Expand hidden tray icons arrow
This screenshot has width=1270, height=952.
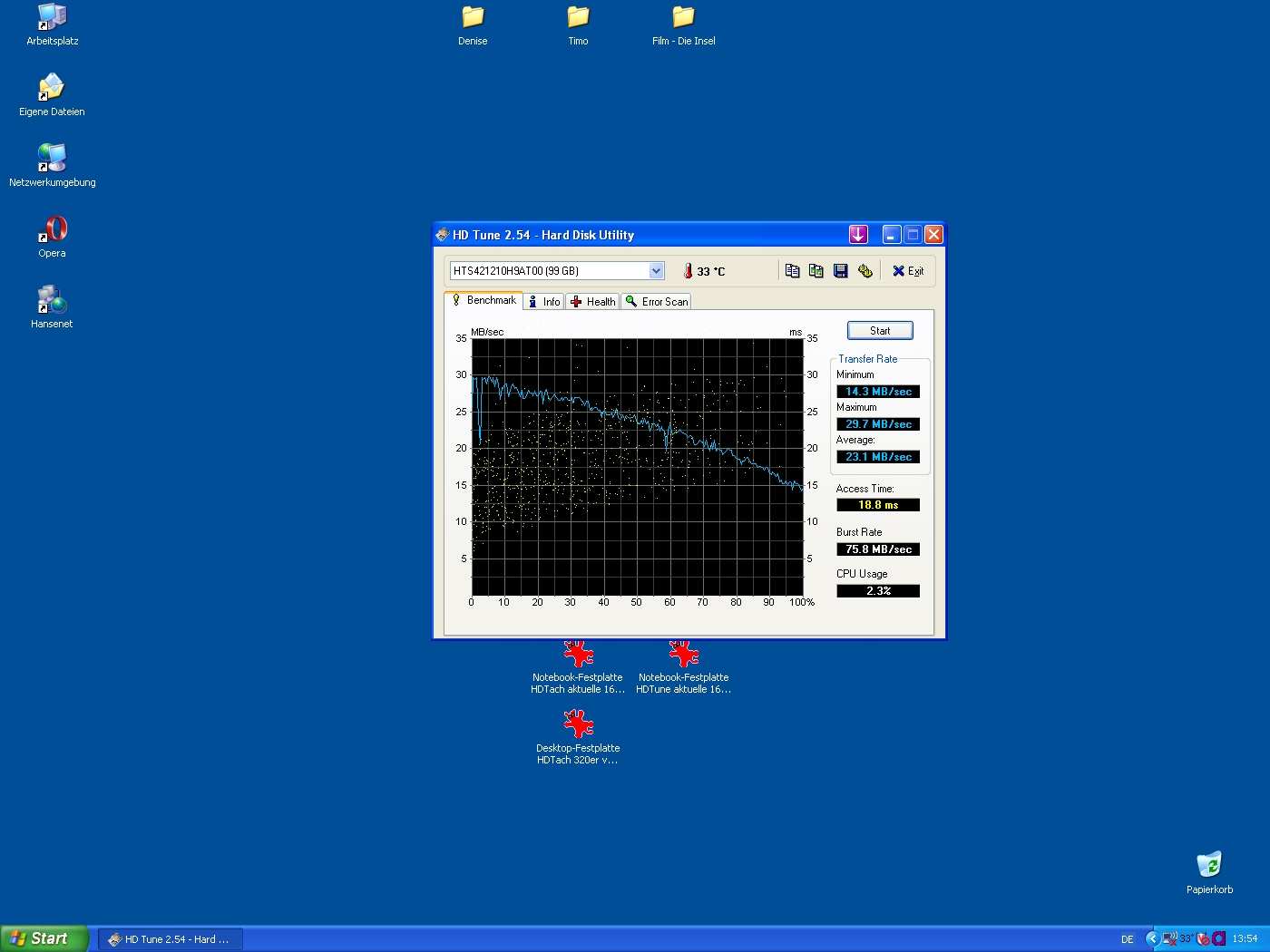click(1152, 938)
